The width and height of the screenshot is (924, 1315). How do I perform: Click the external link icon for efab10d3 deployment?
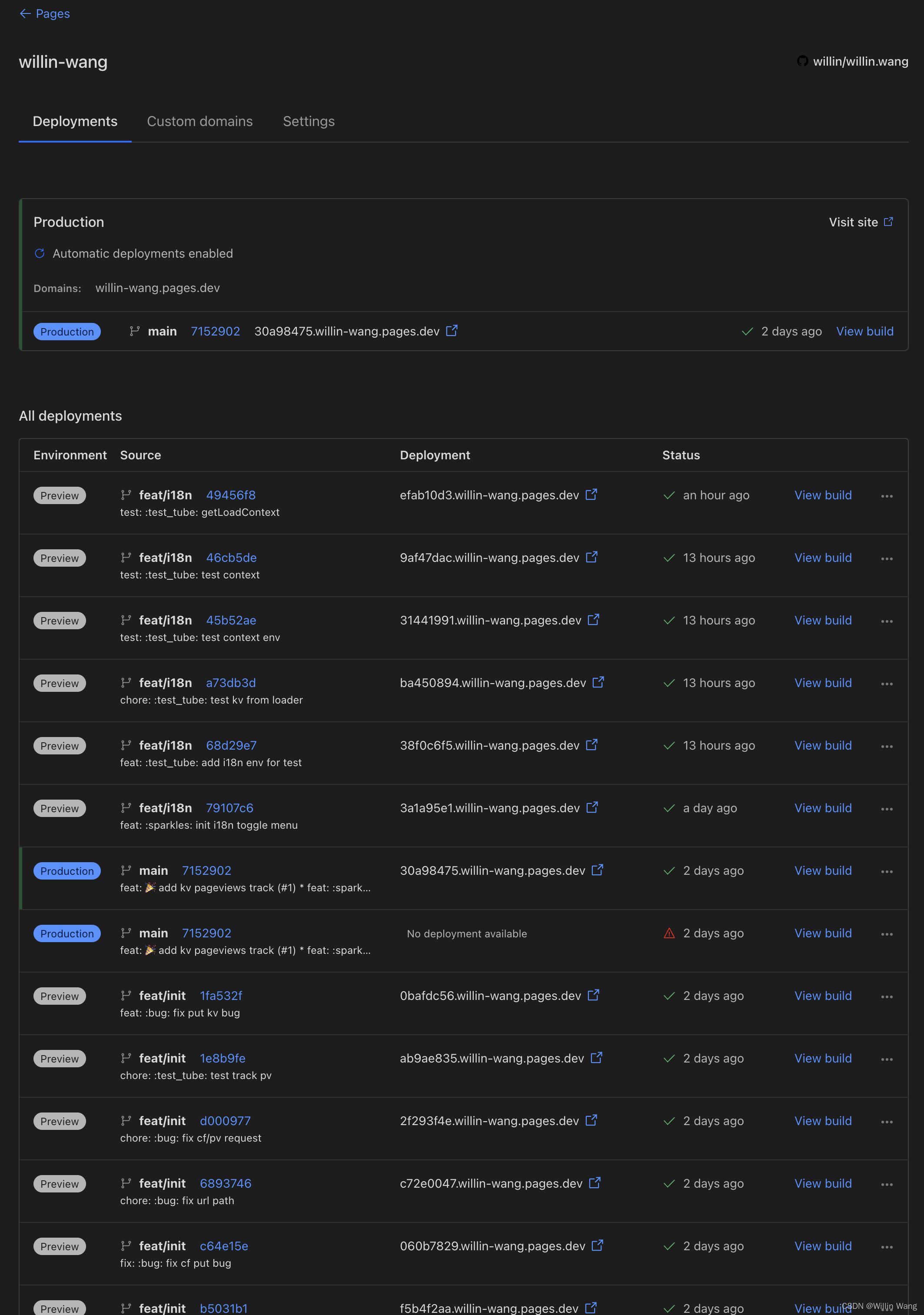point(590,494)
